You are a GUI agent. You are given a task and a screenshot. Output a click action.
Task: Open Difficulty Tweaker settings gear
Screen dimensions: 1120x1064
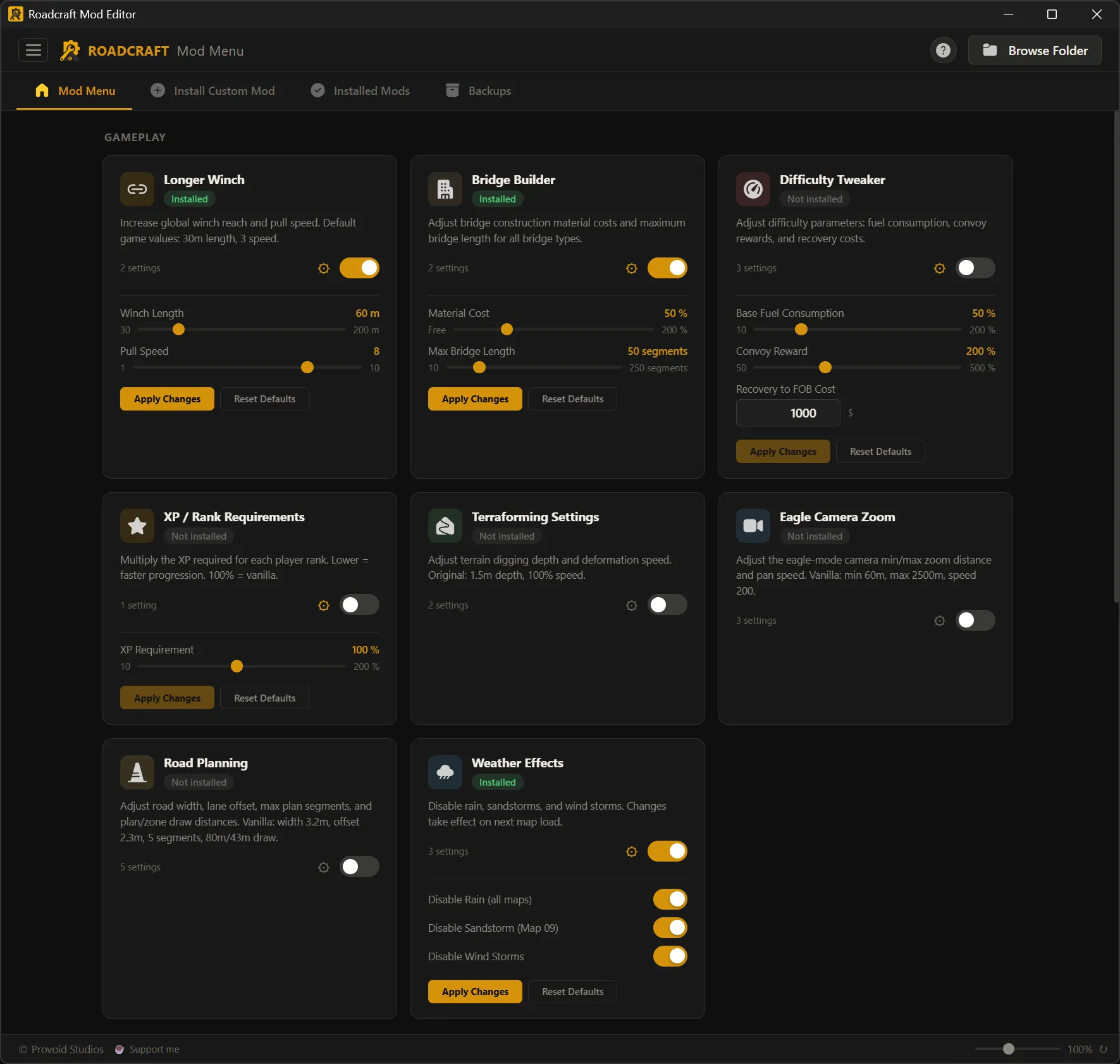(x=940, y=268)
